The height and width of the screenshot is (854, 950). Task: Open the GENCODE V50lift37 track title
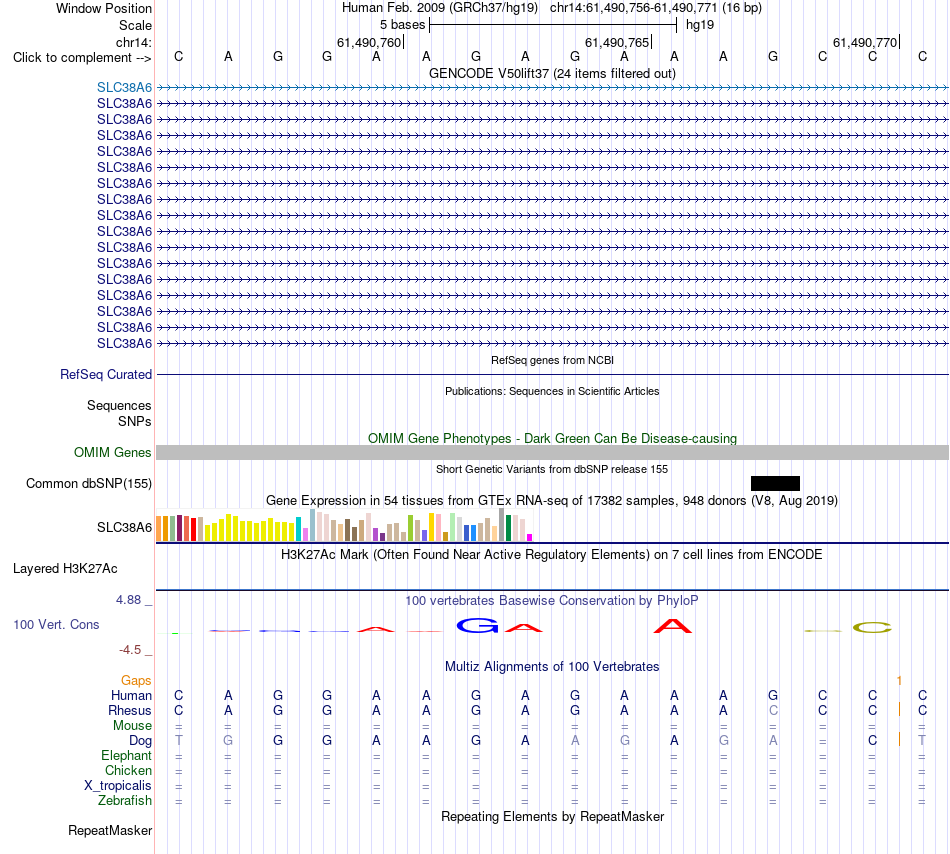(x=552, y=73)
